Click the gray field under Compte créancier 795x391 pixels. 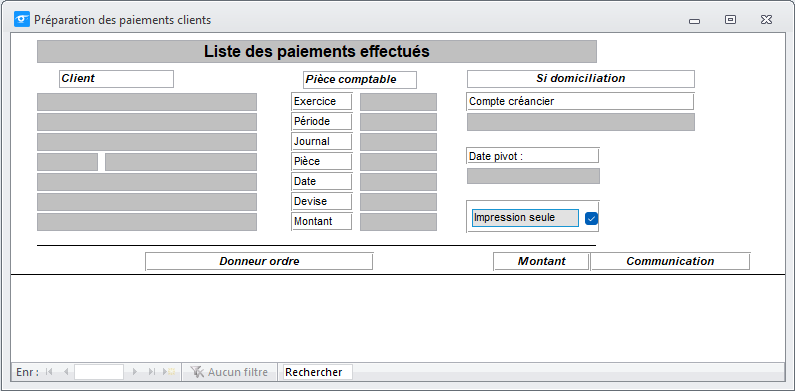click(x=581, y=122)
